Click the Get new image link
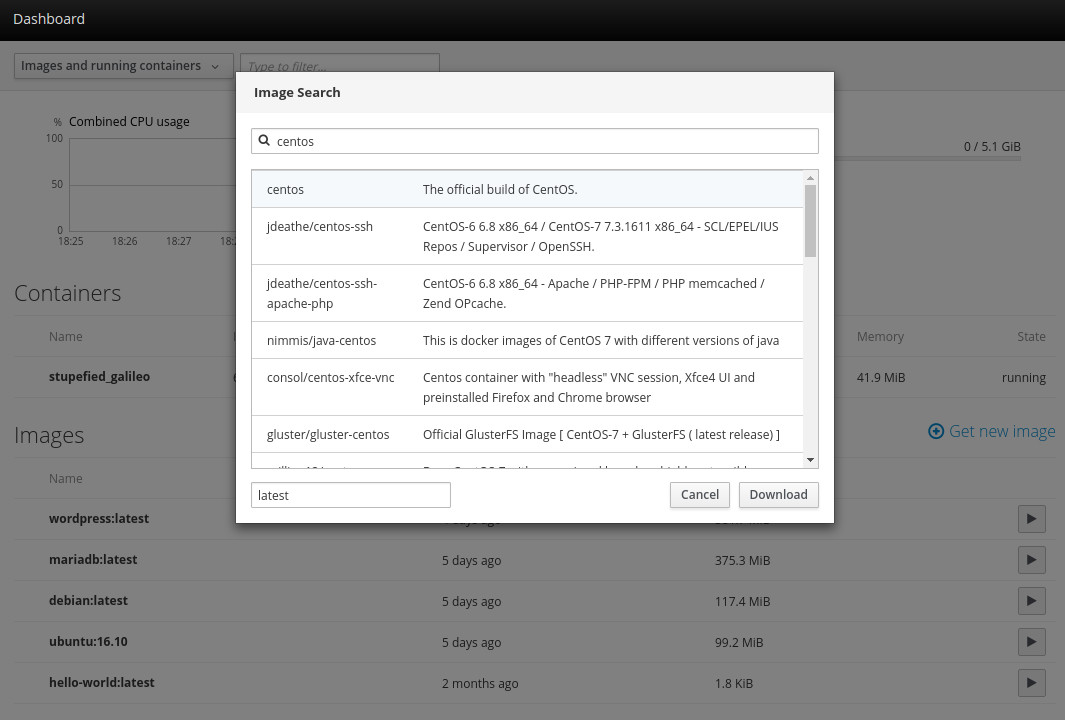Screen dimensions: 1065x720 coord(992,431)
